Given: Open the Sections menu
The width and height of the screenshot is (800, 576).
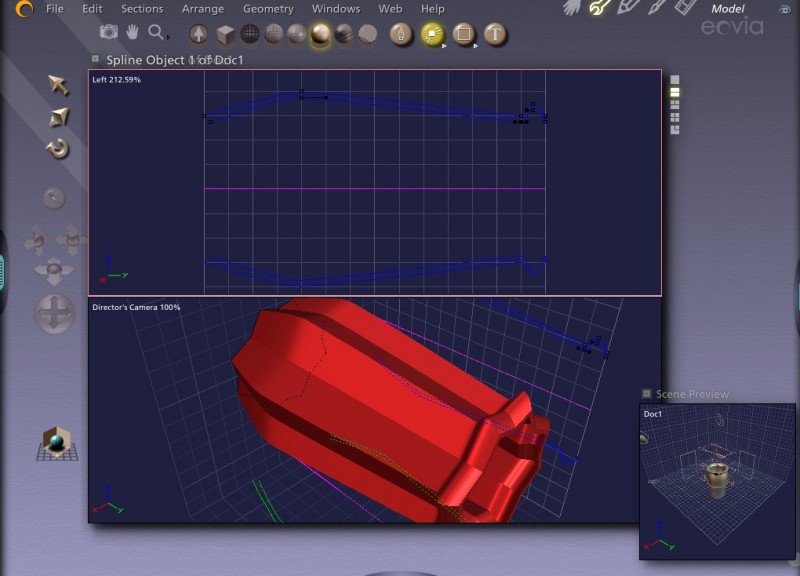Looking at the screenshot, I should tap(142, 9).
